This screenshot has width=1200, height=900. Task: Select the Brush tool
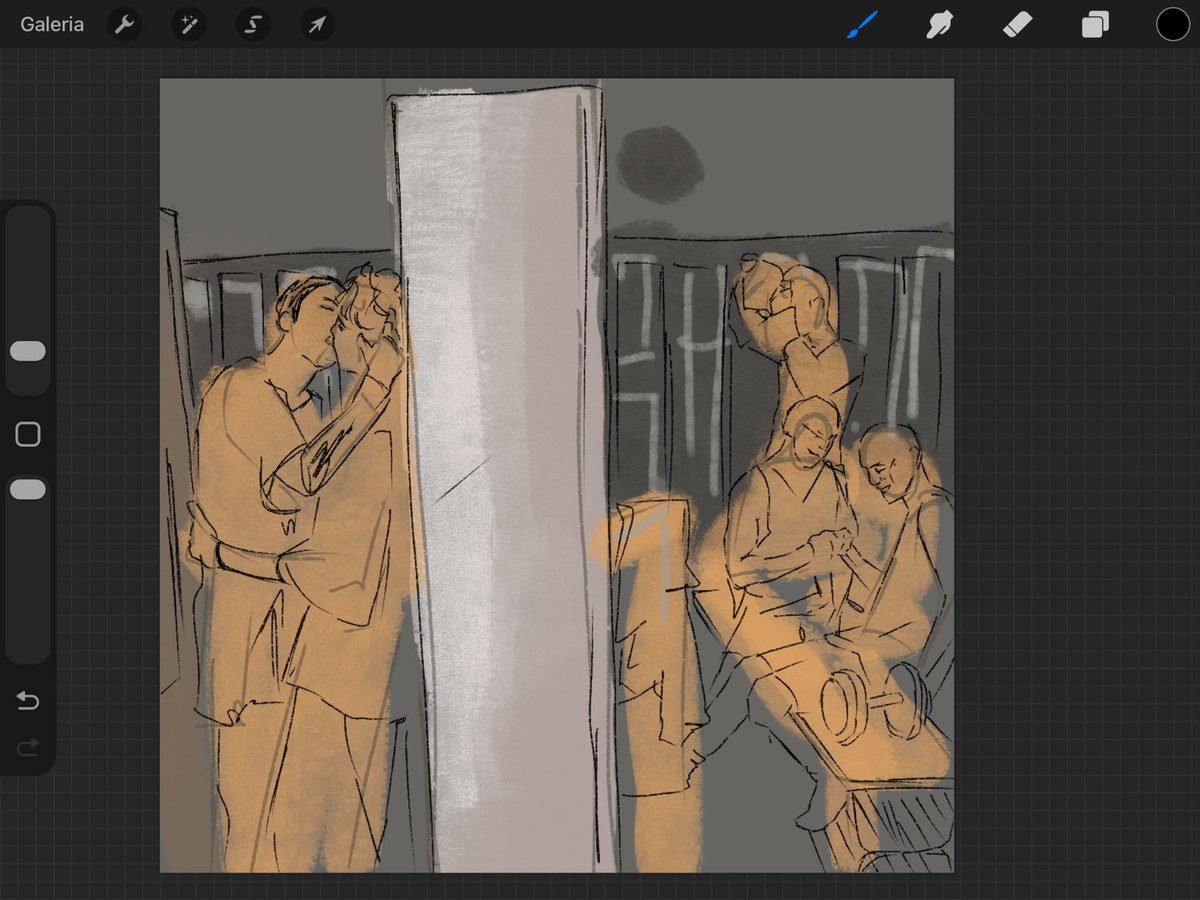(861, 24)
